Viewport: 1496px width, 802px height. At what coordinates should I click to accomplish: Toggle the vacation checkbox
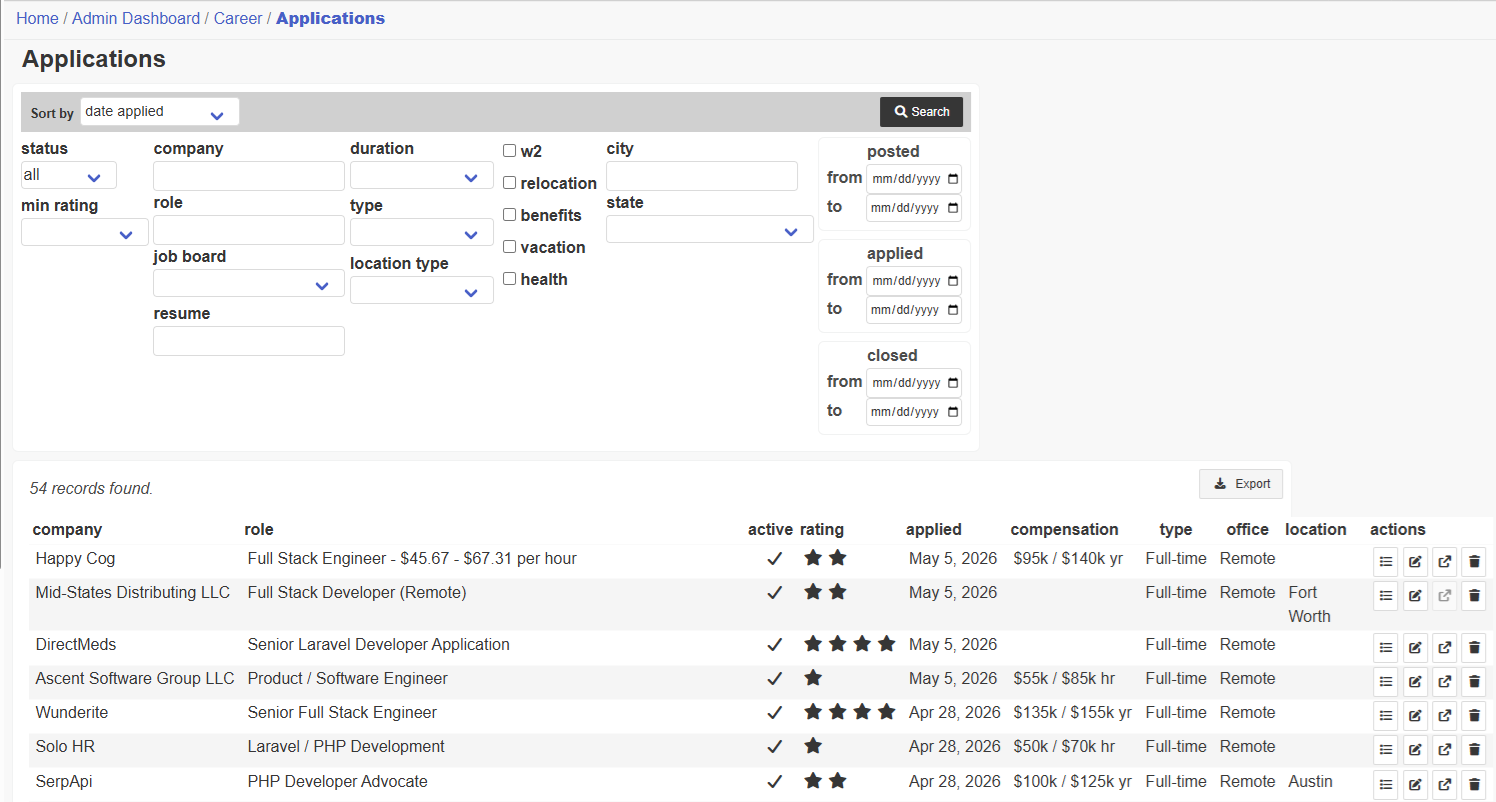point(510,247)
